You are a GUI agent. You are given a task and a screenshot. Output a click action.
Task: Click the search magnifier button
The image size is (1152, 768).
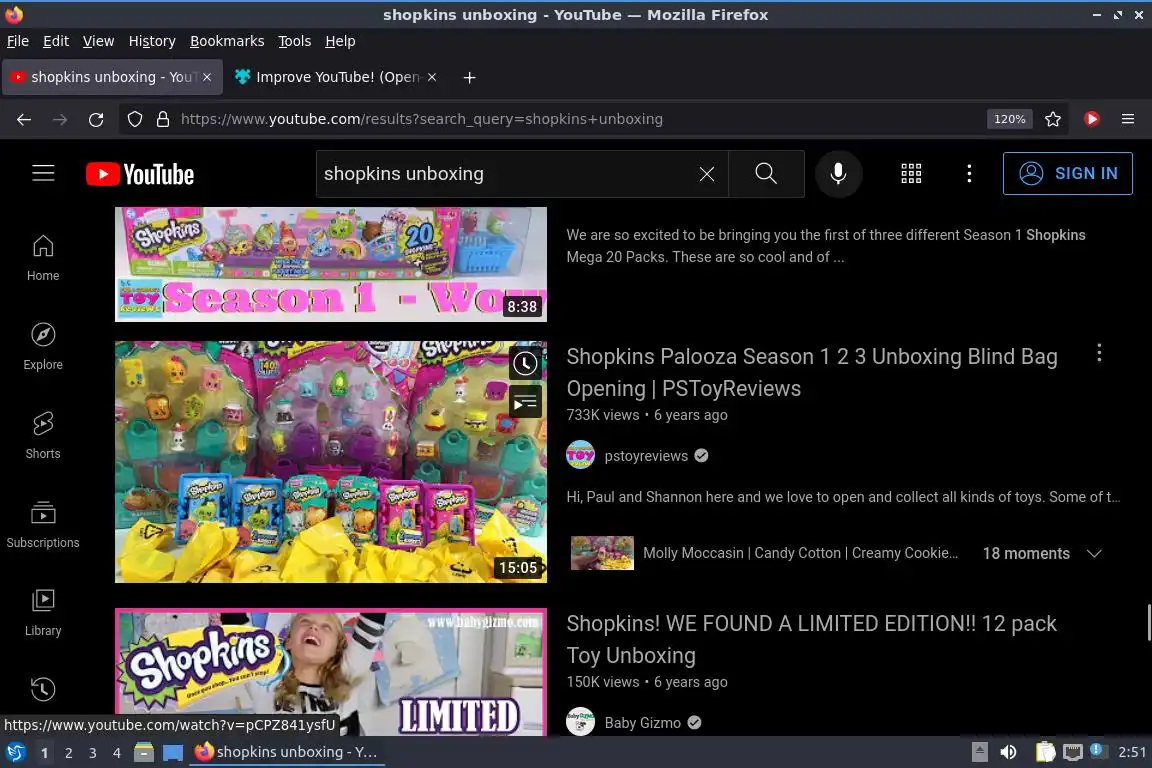pyautogui.click(x=766, y=173)
